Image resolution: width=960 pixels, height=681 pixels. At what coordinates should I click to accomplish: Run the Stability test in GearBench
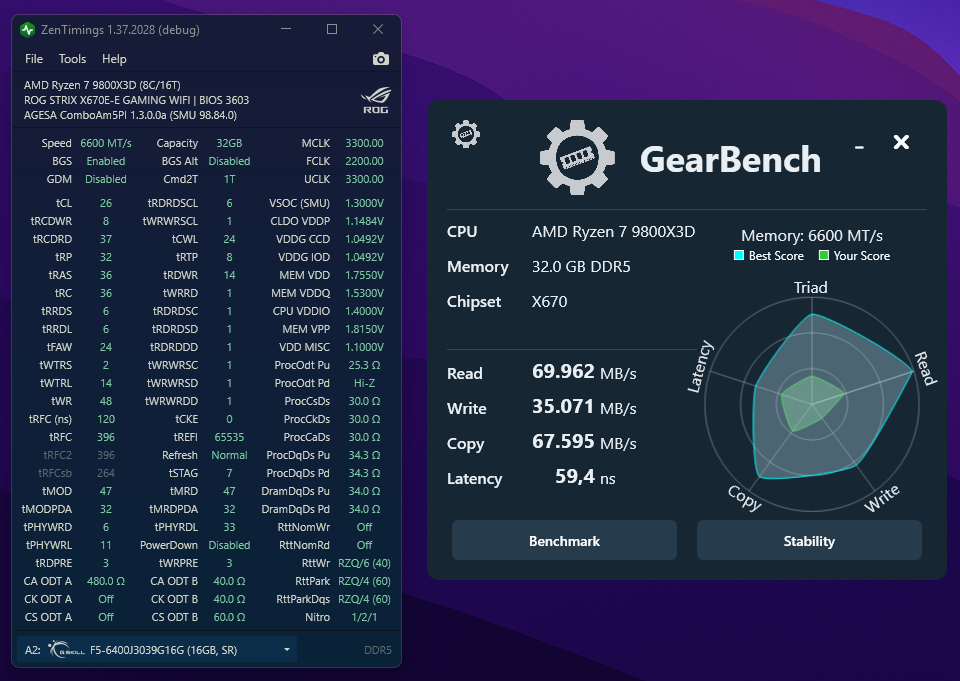click(809, 541)
